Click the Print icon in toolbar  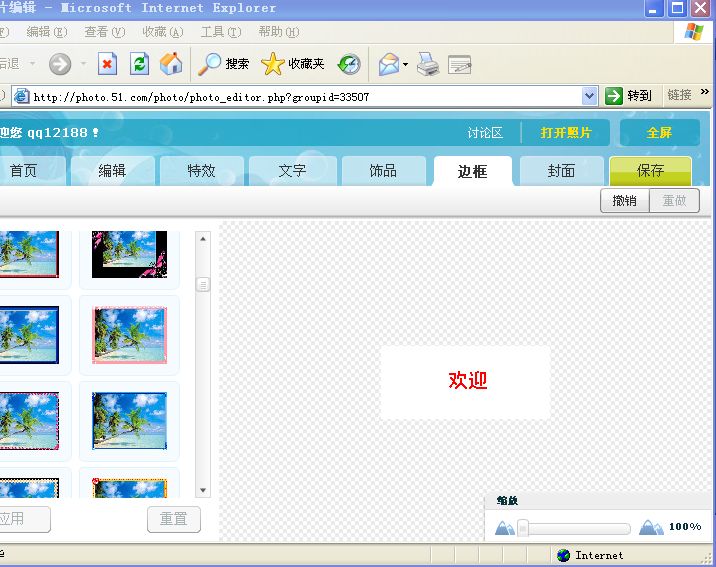click(x=428, y=64)
